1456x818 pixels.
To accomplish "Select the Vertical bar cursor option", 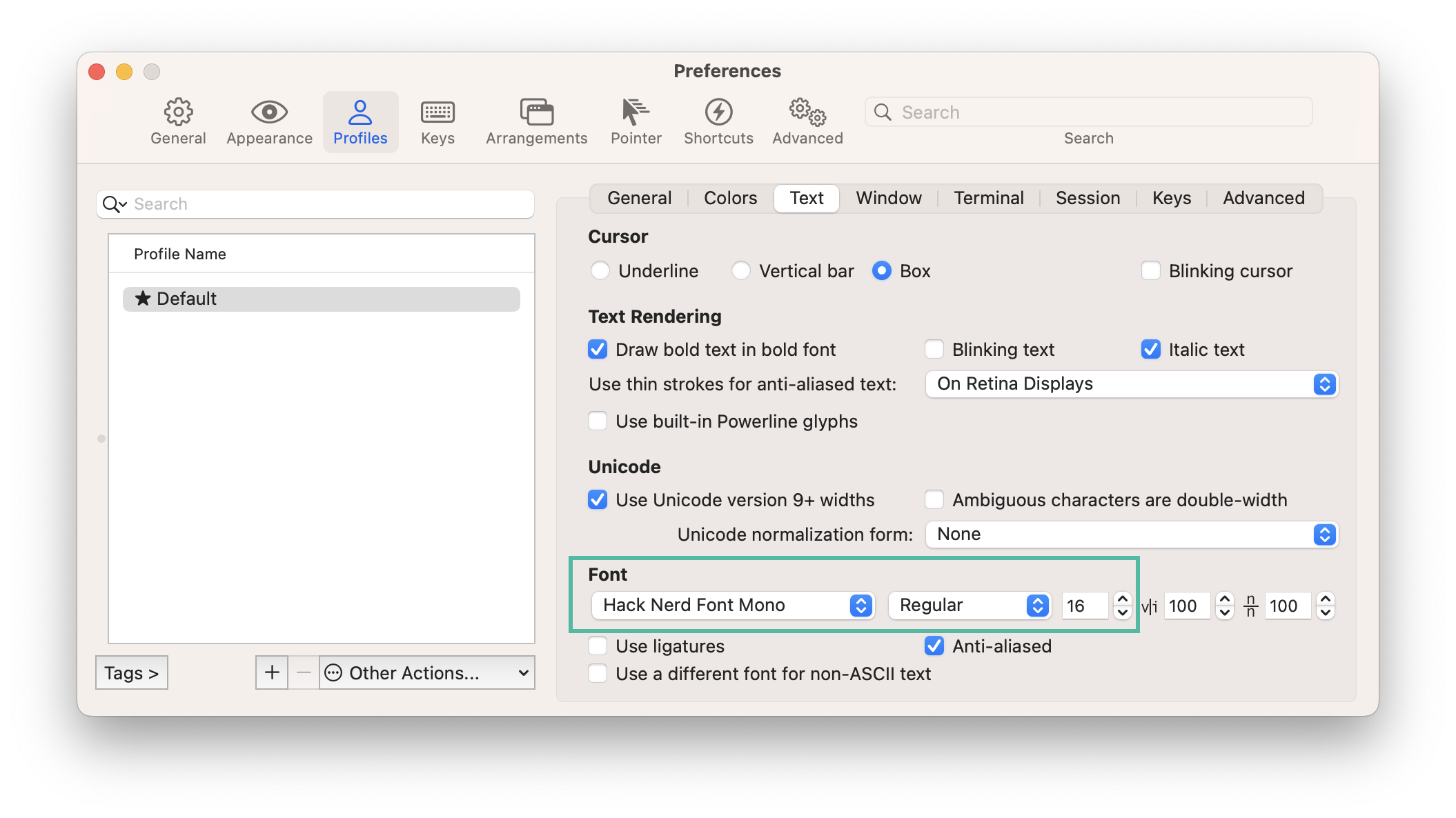I will pos(741,271).
